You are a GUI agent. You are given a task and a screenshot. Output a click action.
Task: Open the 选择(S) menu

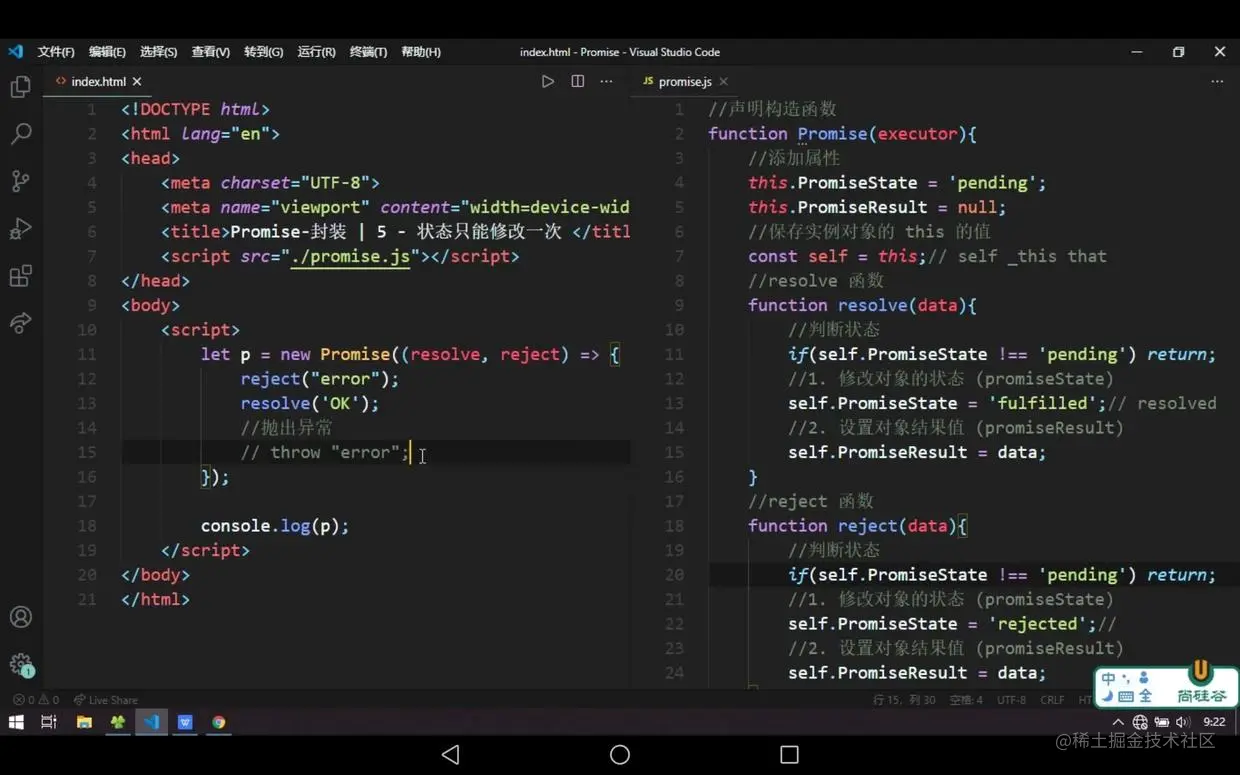[x=158, y=52]
